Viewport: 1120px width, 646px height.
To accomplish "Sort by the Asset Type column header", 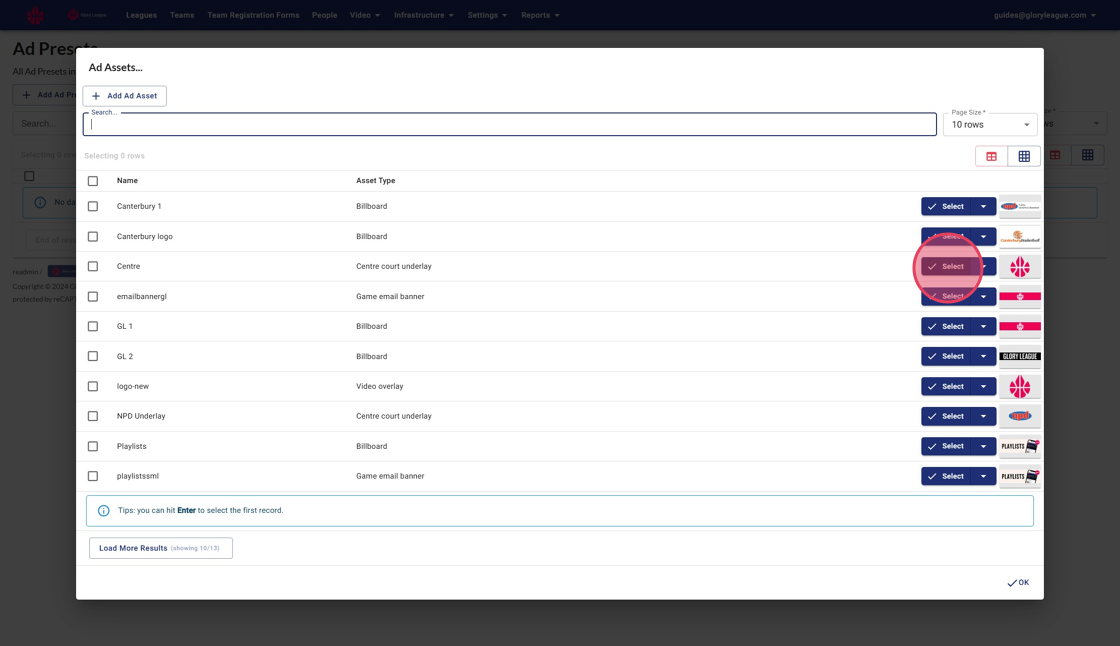I will (x=376, y=181).
